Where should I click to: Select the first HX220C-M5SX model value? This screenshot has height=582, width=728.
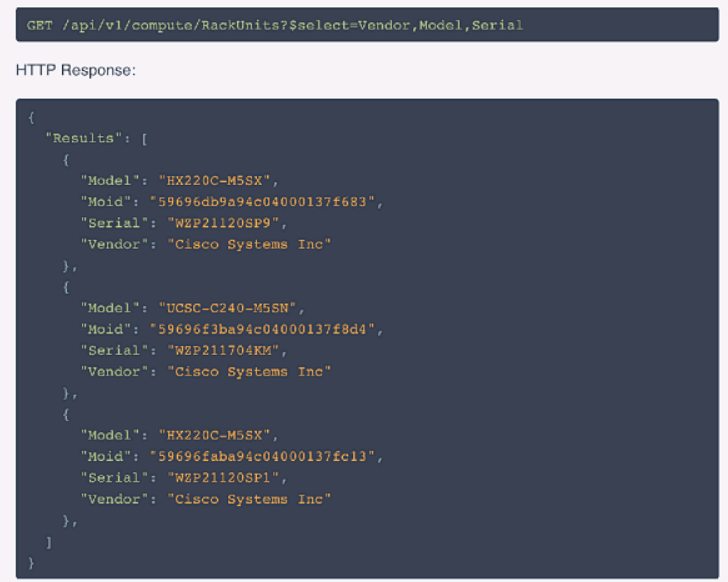click(x=214, y=181)
